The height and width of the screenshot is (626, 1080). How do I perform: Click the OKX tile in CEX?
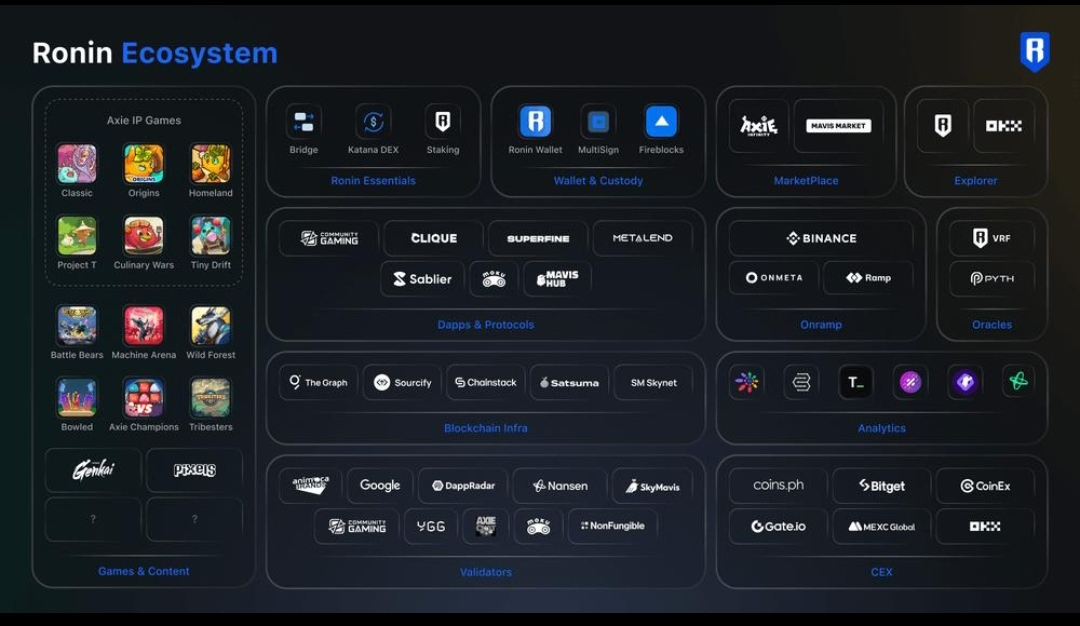tap(985, 526)
